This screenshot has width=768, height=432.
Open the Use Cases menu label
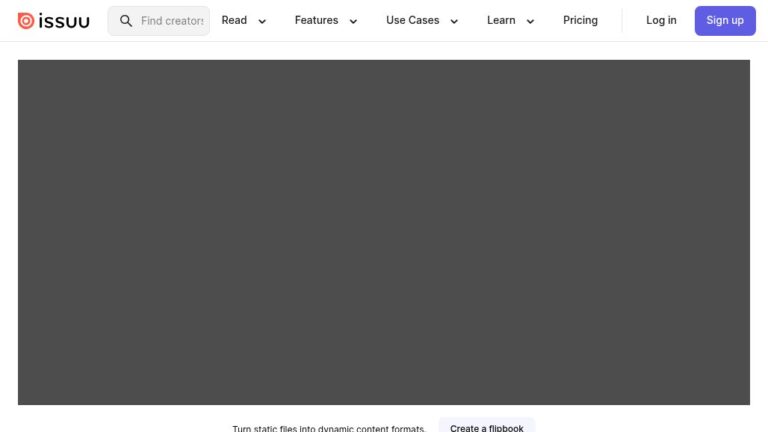click(412, 20)
